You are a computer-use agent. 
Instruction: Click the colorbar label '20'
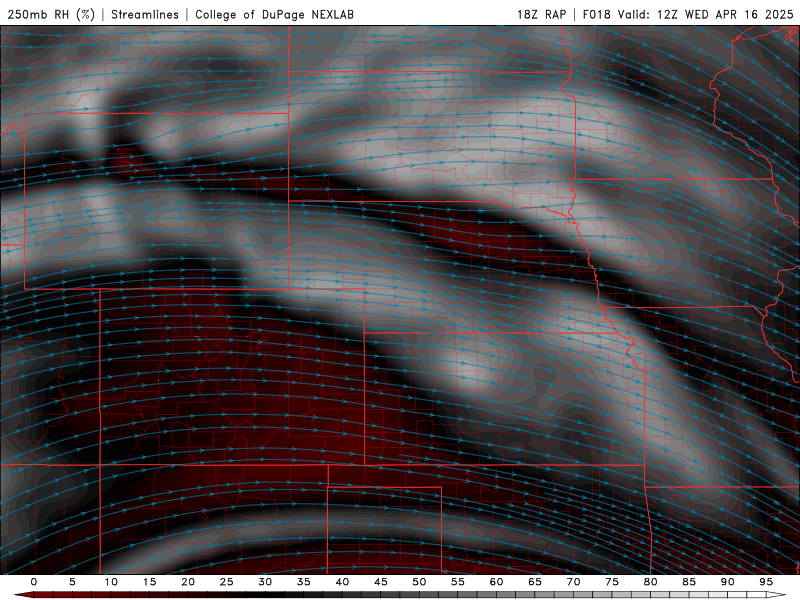(188, 582)
